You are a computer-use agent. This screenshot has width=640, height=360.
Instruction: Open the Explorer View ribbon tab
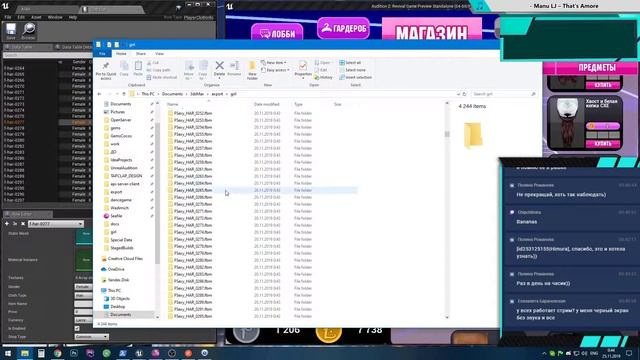coord(160,53)
